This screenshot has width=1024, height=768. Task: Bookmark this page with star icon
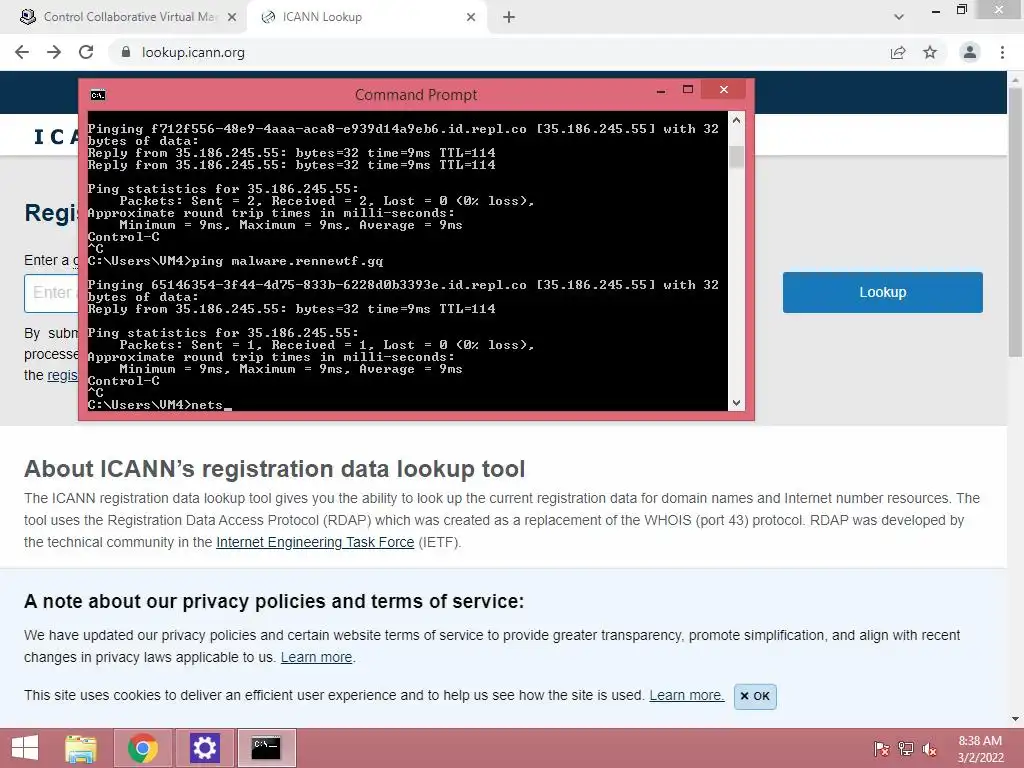[930, 52]
